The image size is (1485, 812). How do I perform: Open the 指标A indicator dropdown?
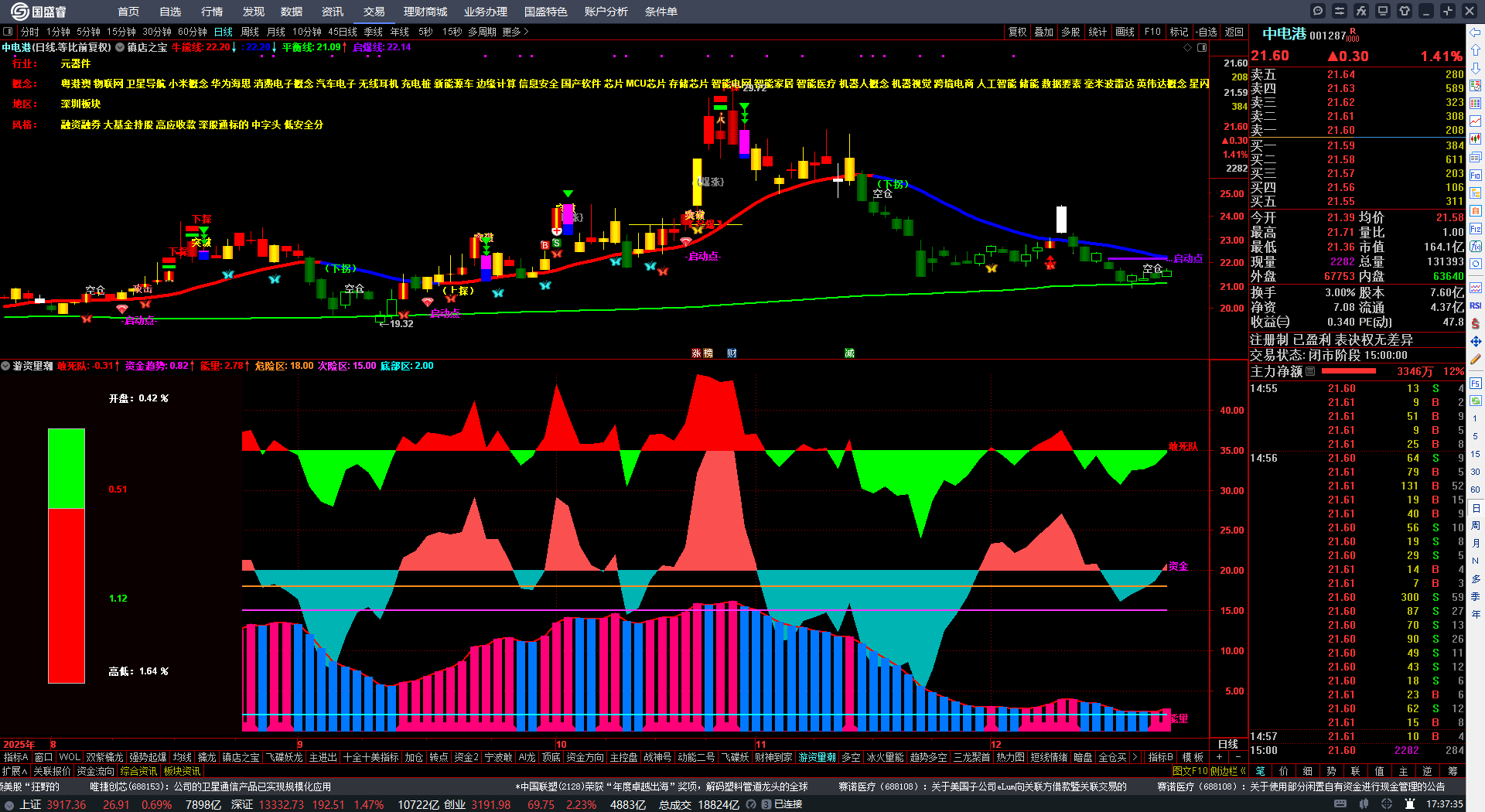pyautogui.click(x=15, y=757)
